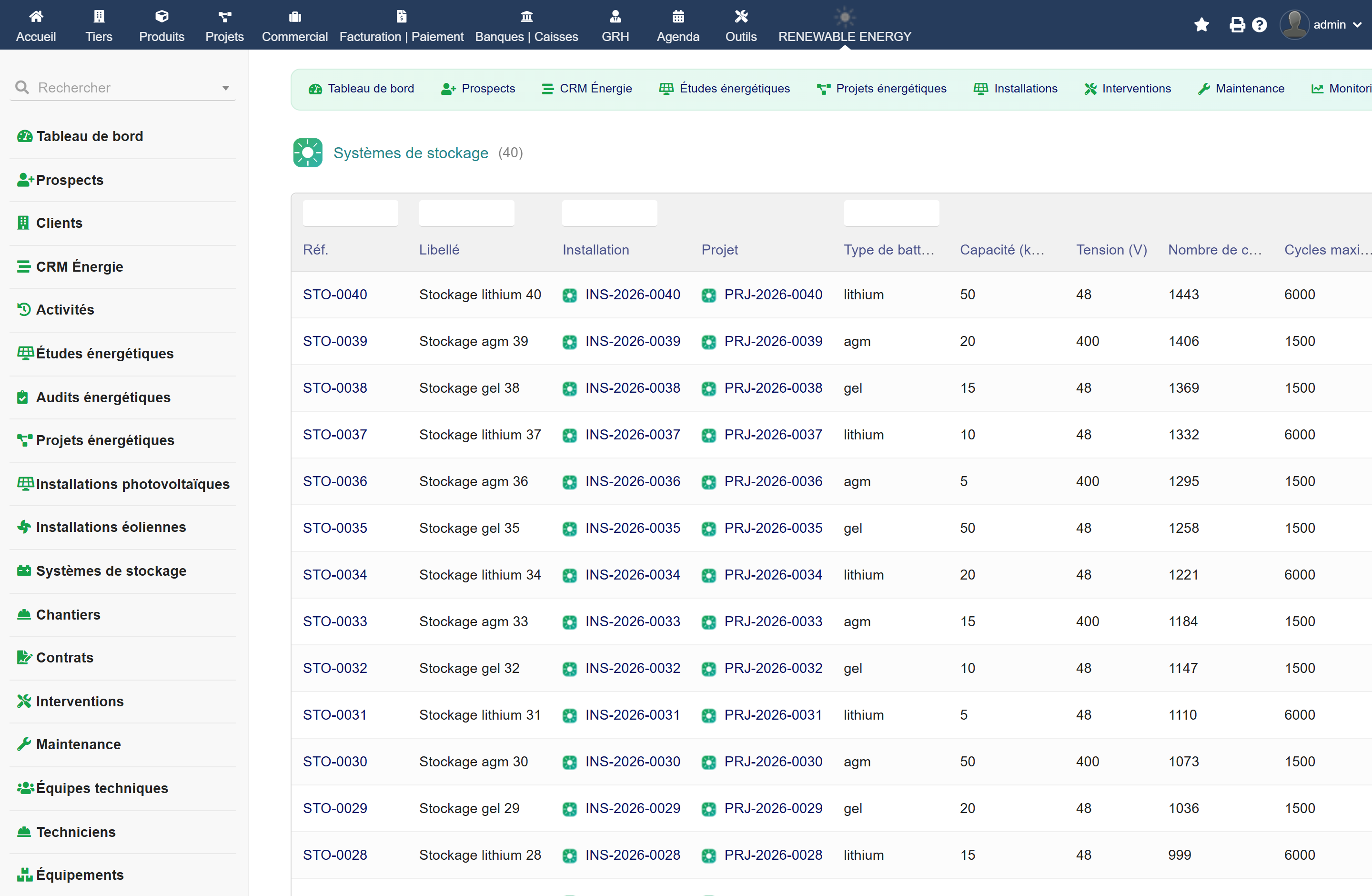Open project link PRJ-2026-0034
Viewport: 1372px width, 896px height.
click(x=773, y=574)
